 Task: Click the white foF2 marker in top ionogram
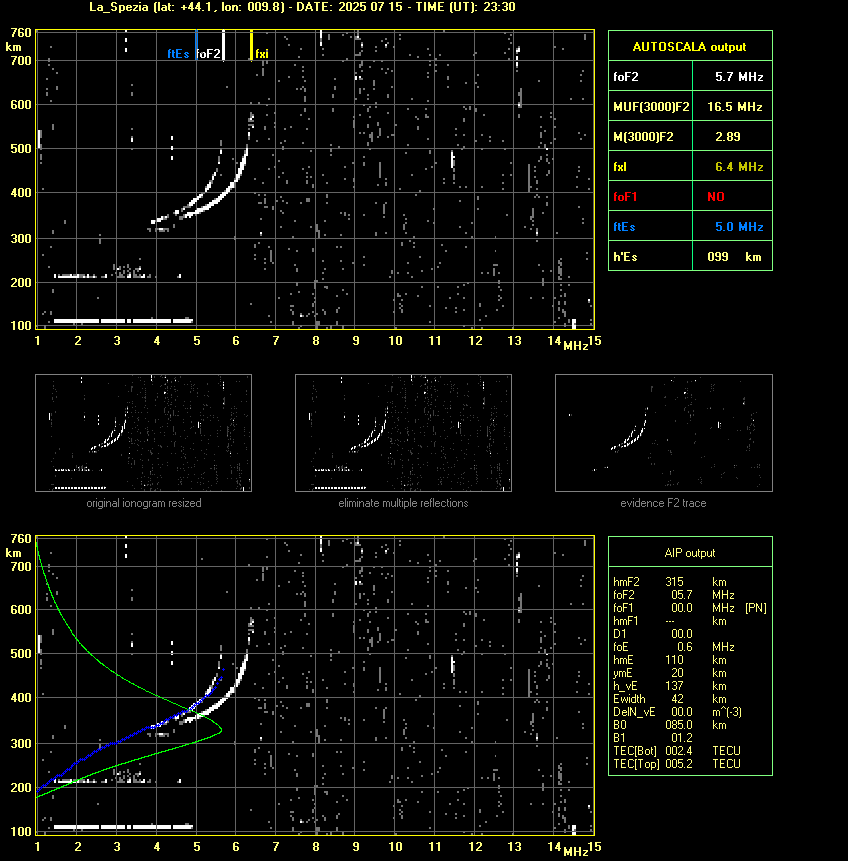click(223, 45)
